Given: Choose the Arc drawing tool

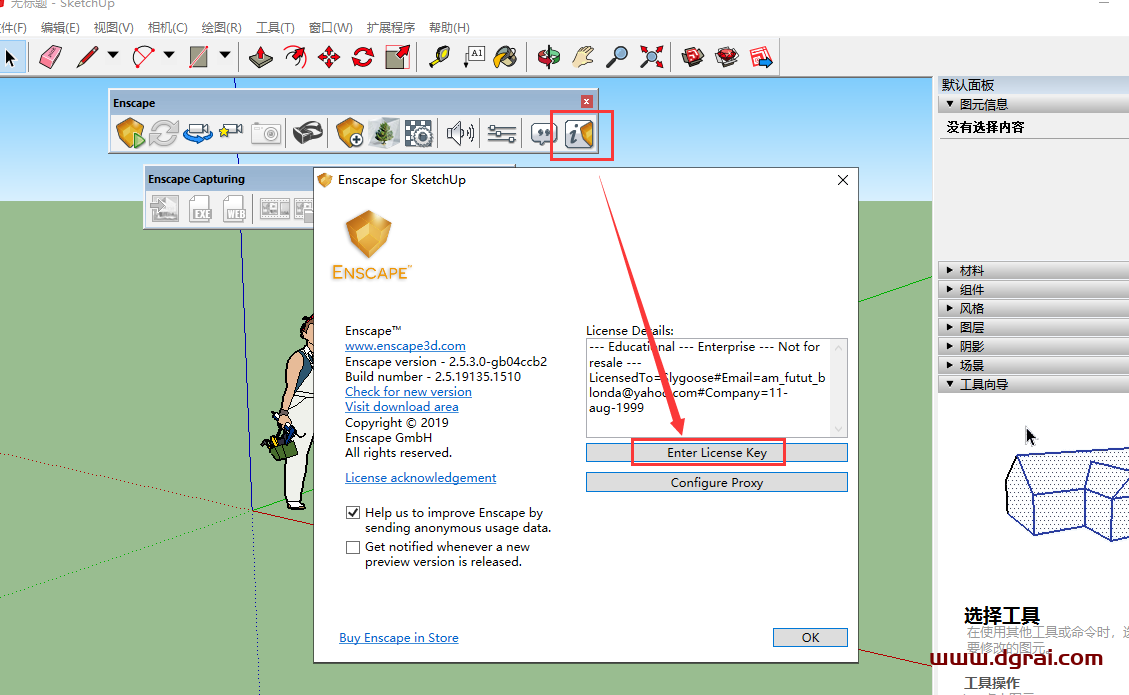Looking at the screenshot, I should (x=143, y=57).
